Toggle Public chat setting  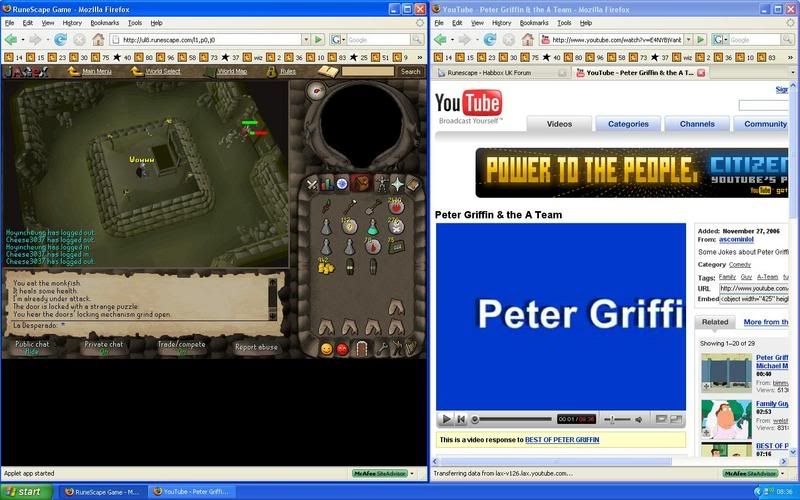pyautogui.click(x=32, y=347)
